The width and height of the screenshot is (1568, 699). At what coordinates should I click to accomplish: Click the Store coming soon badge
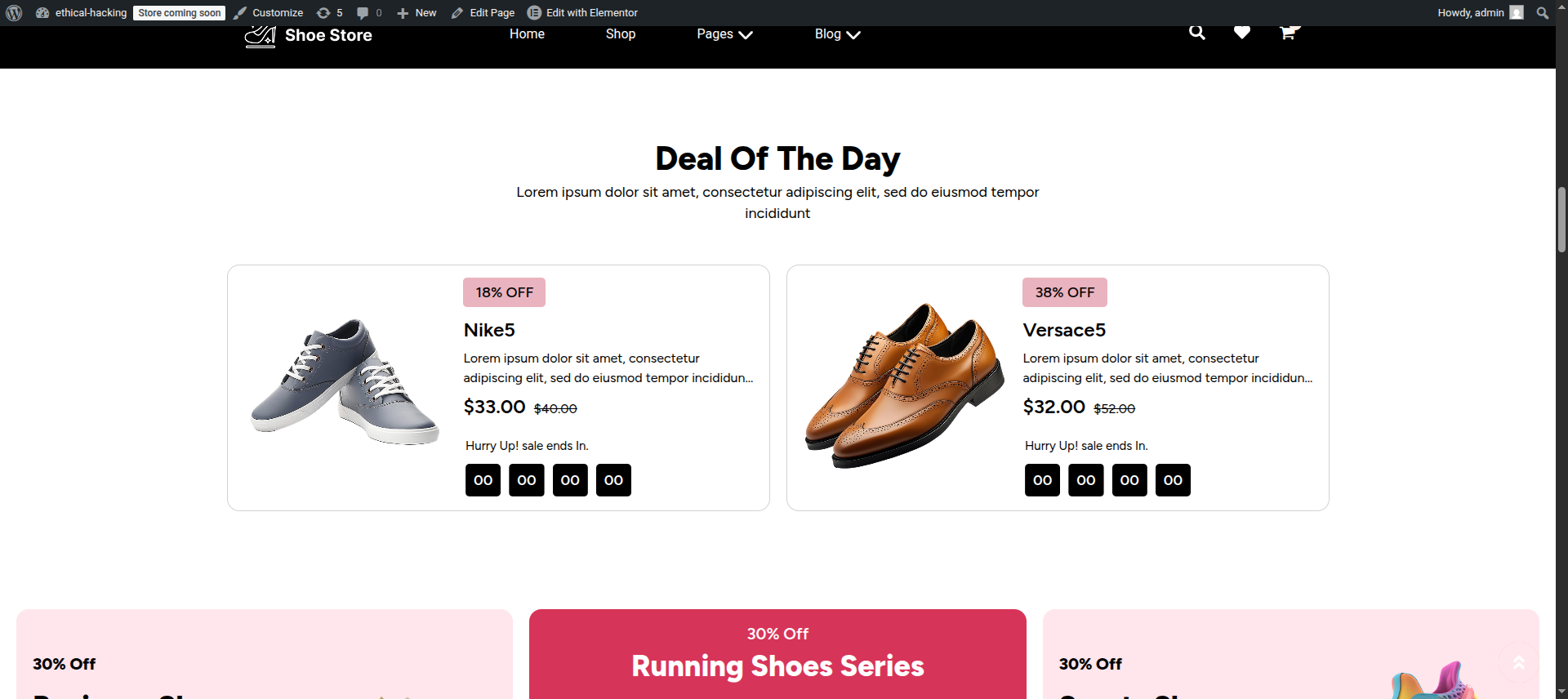click(x=179, y=13)
